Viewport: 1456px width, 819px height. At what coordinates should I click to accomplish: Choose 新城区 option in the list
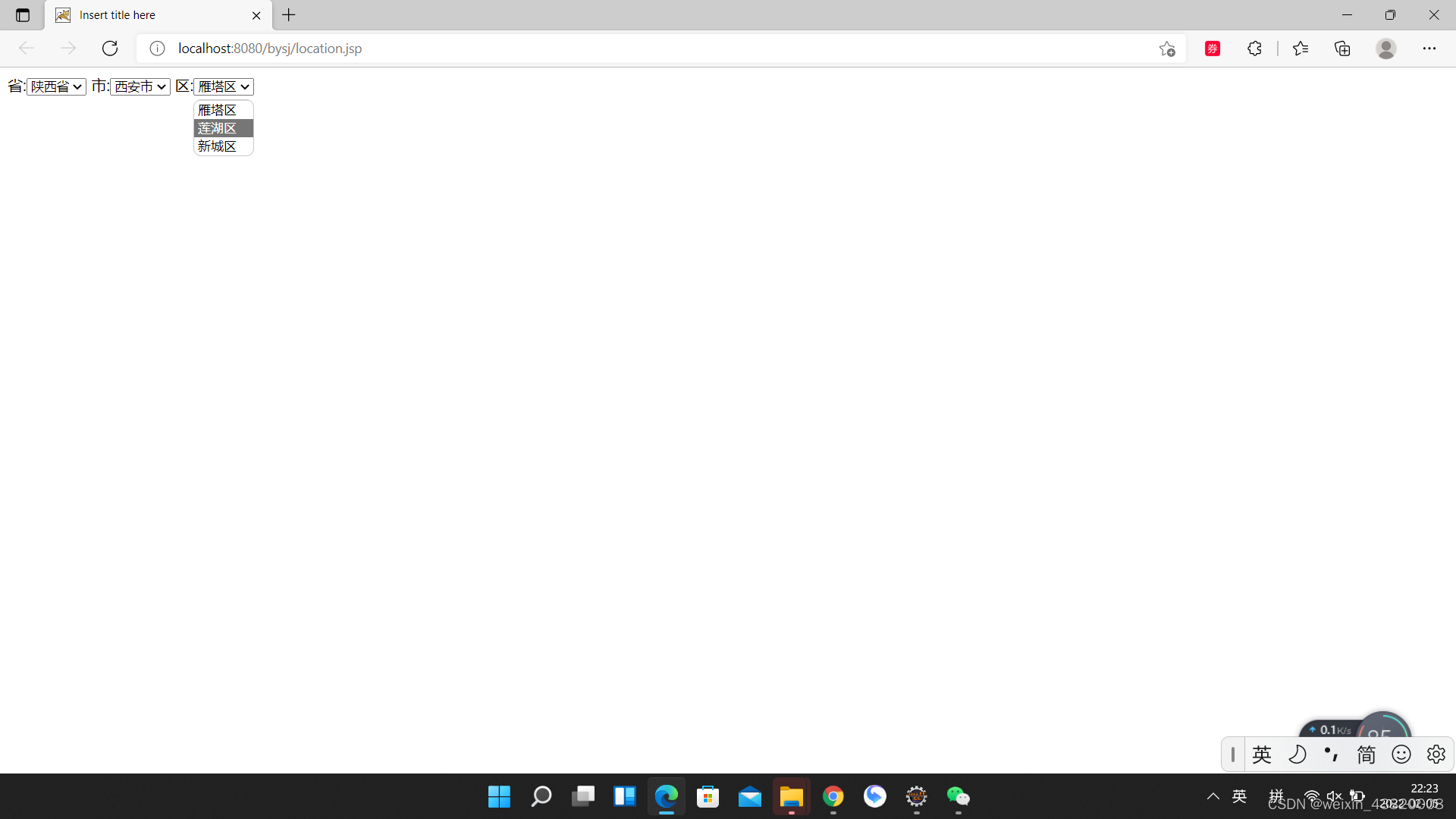222,146
